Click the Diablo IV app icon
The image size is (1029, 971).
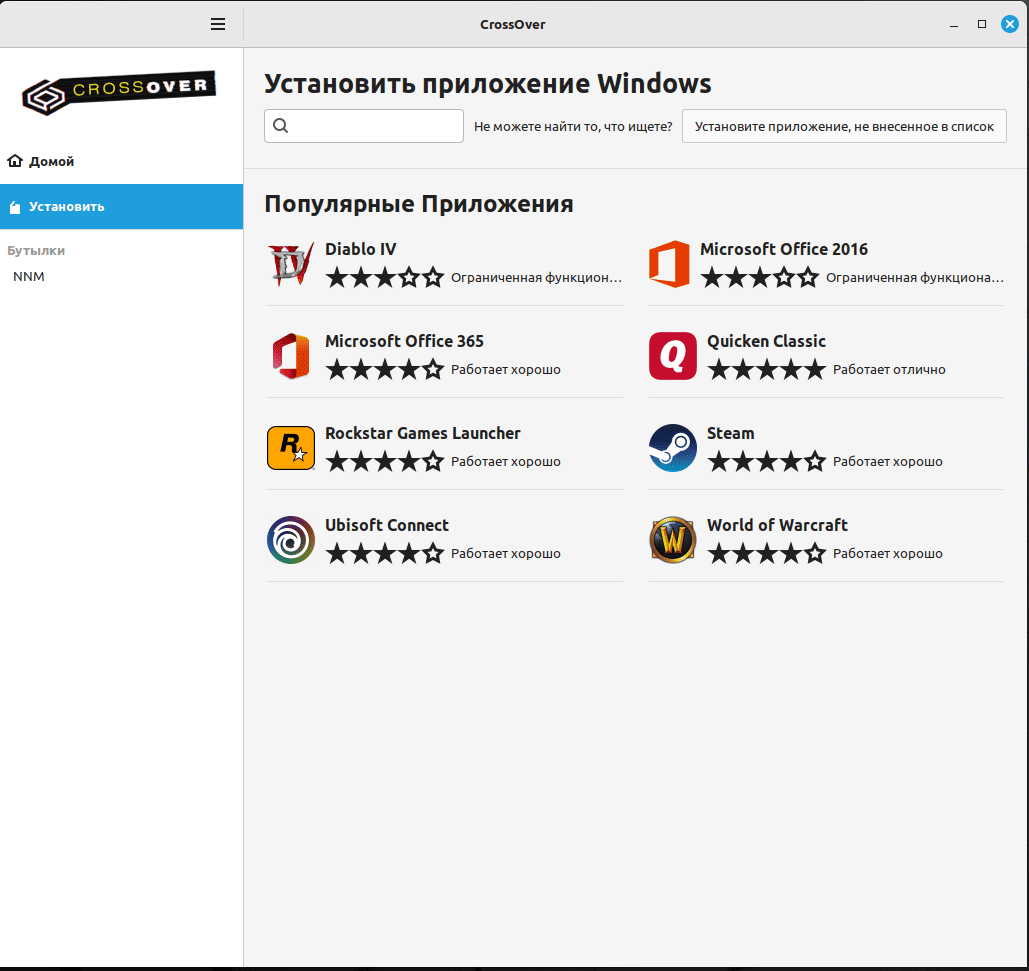coord(291,264)
